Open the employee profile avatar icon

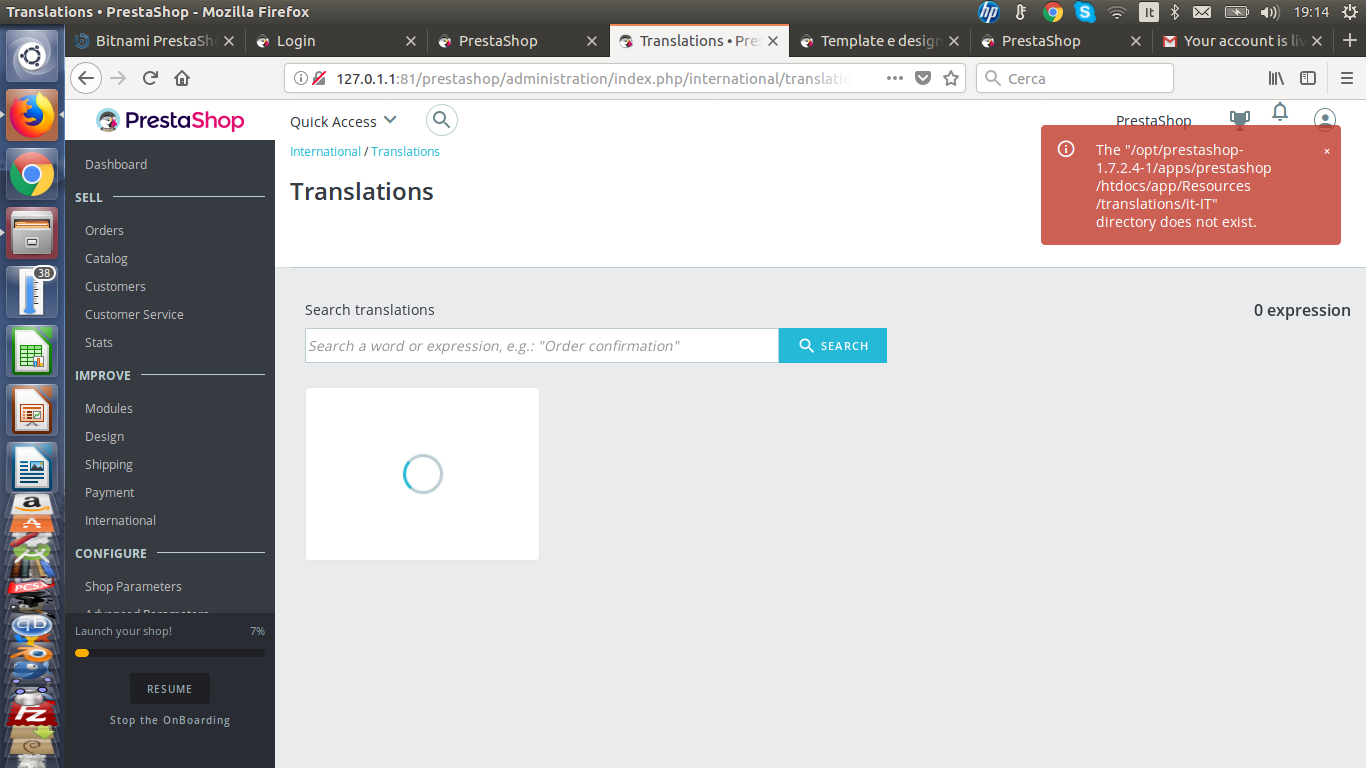[x=1325, y=121]
